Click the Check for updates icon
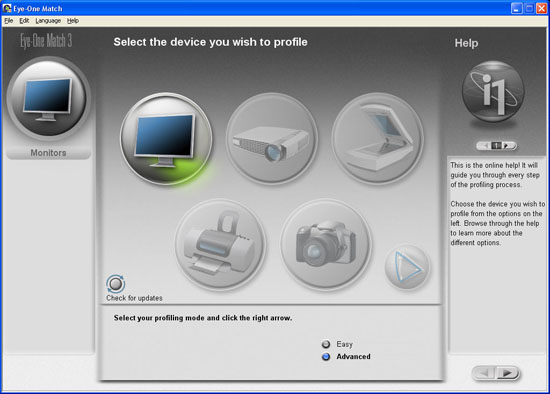Image resolution: width=550 pixels, height=394 pixels. click(115, 284)
